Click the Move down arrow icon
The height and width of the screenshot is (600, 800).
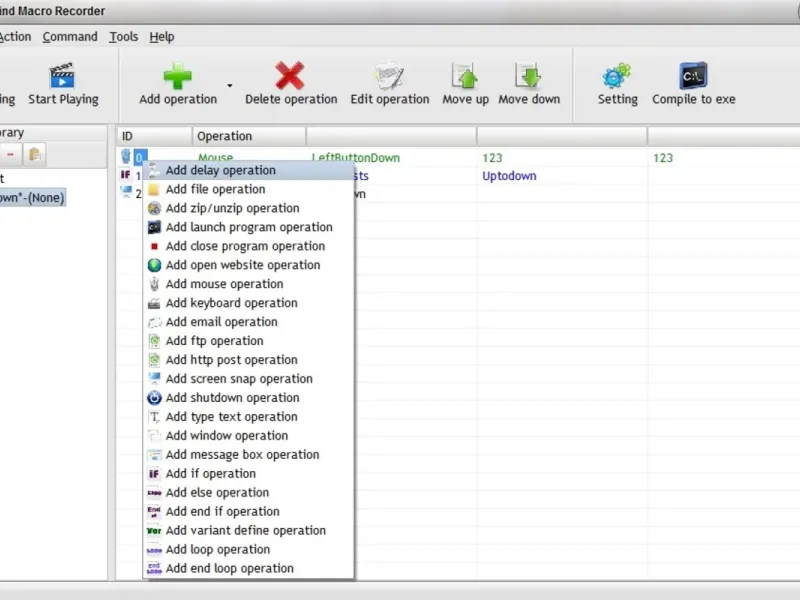click(529, 76)
